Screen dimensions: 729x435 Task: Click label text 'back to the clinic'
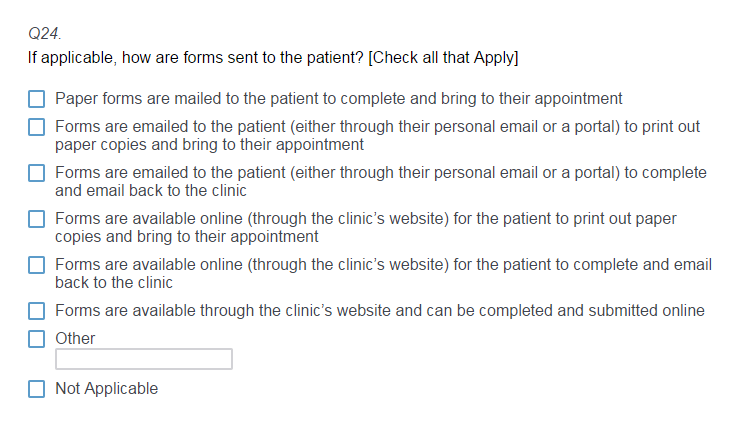point(114,283)
